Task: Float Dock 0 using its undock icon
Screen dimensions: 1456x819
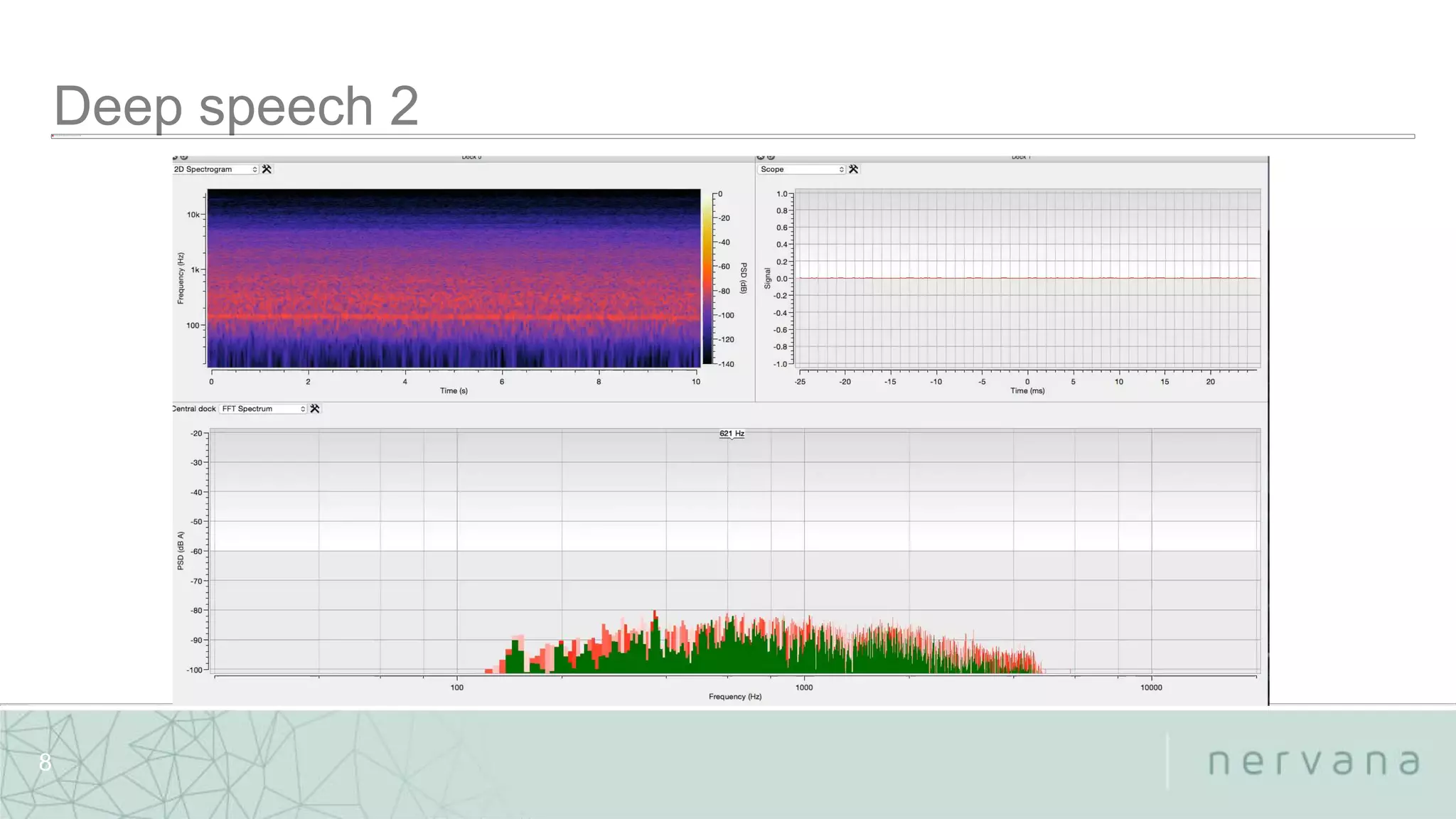Action: [184, 157]
